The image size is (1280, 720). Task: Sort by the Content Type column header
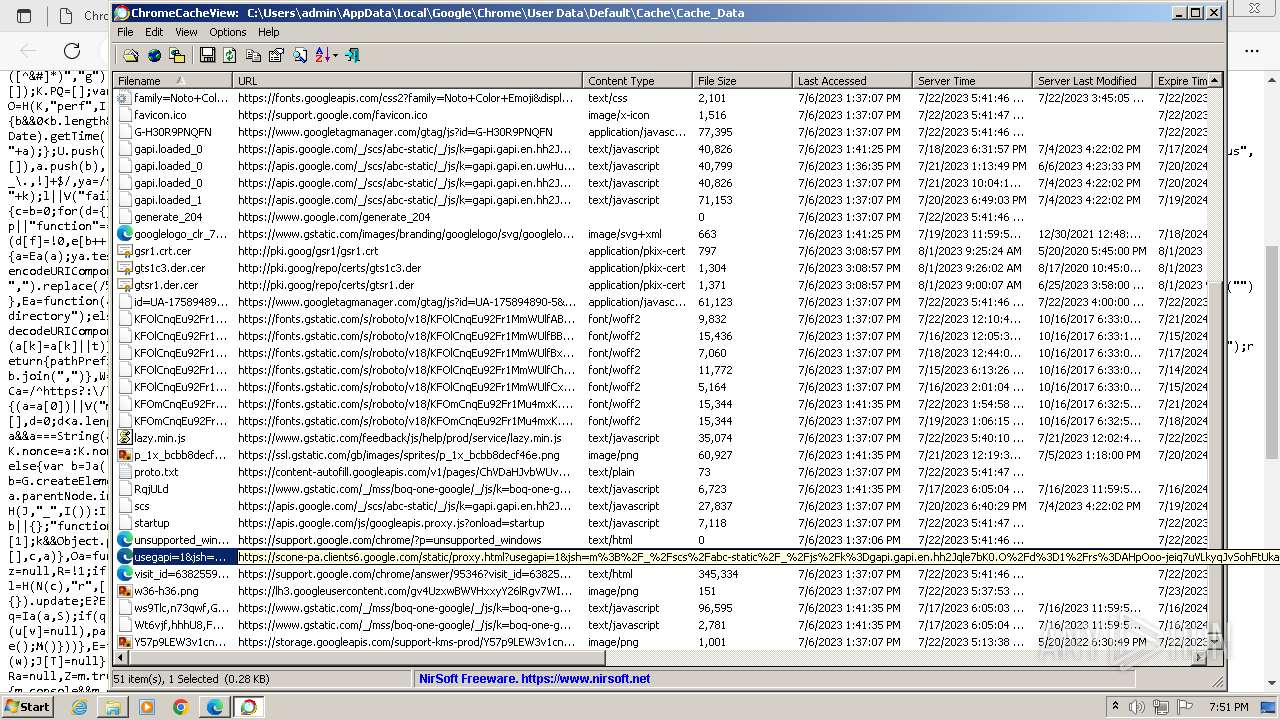coord(638,81)
